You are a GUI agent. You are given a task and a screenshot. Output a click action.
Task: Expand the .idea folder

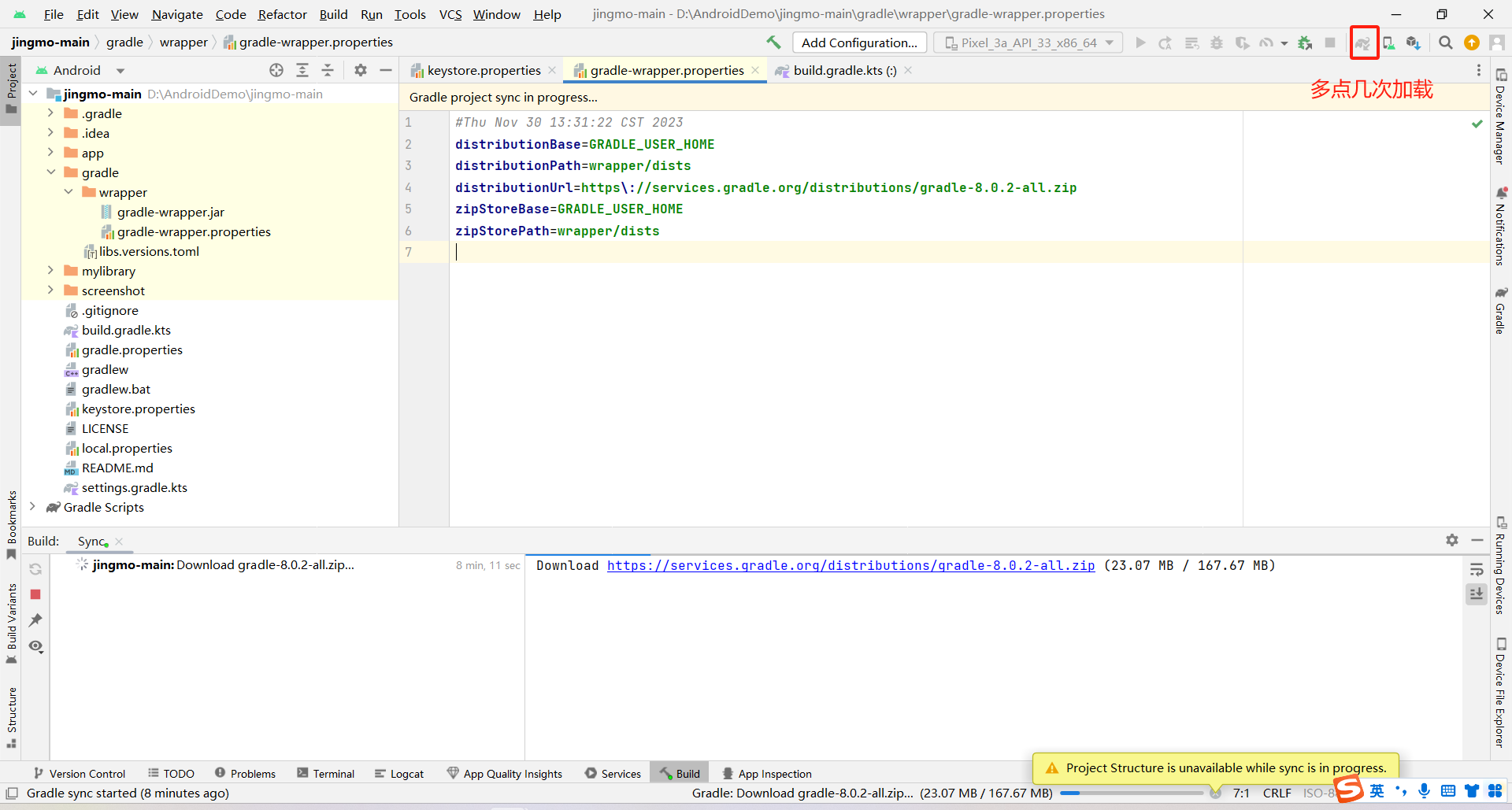(x=50, y=133)
